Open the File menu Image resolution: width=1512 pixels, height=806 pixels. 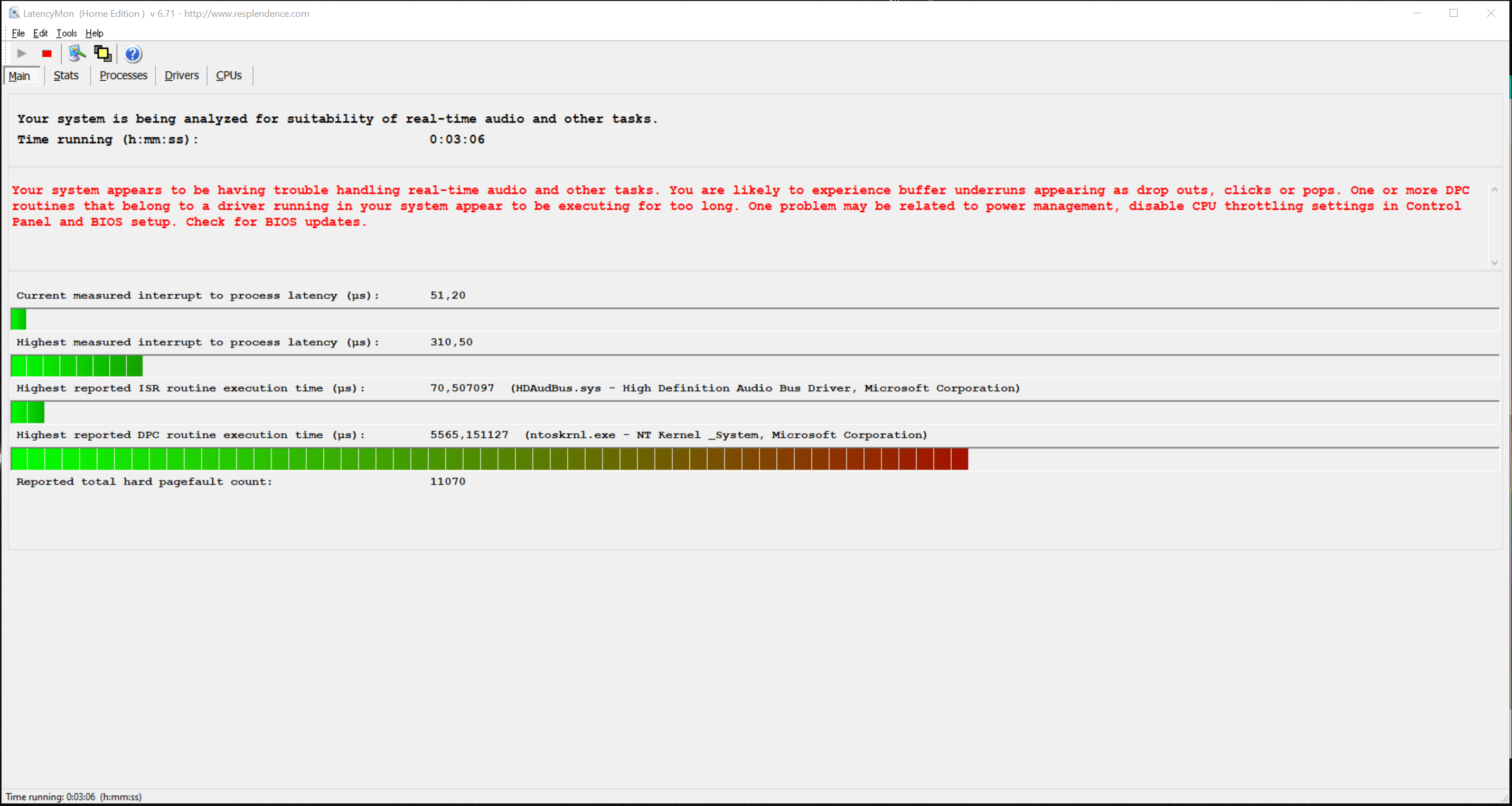(18, 33)
